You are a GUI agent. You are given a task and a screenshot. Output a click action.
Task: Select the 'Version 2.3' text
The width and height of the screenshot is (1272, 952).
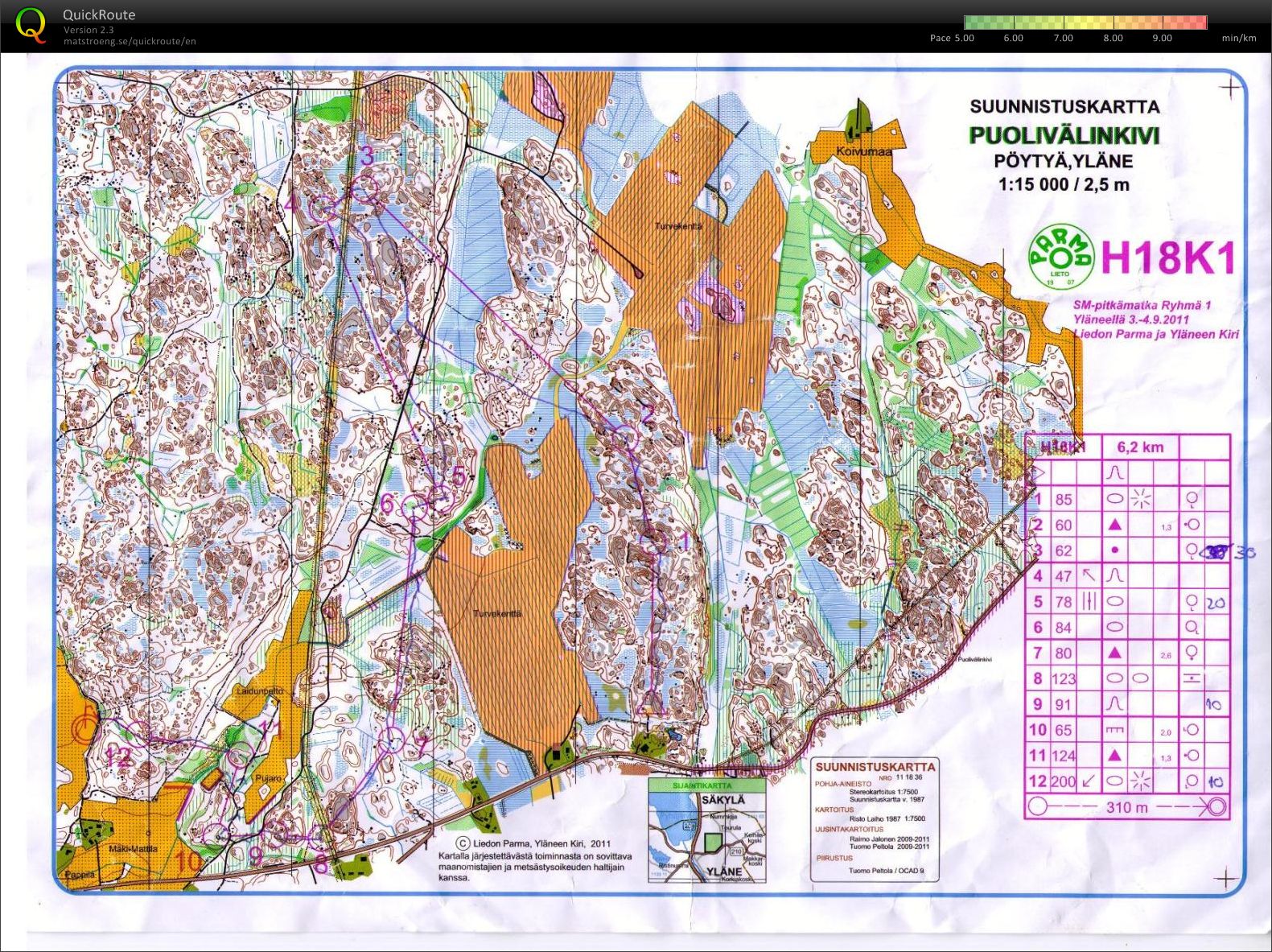[x=89, y=31]
